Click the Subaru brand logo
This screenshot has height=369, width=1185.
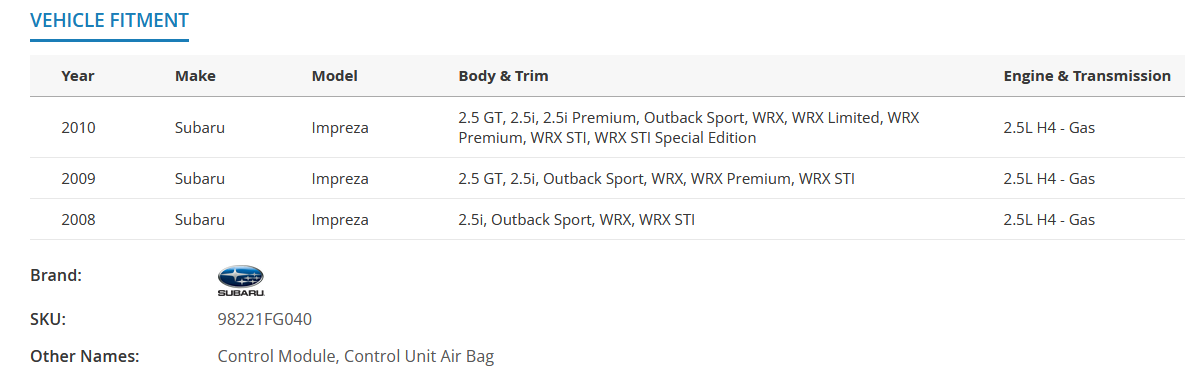[240, 281]
